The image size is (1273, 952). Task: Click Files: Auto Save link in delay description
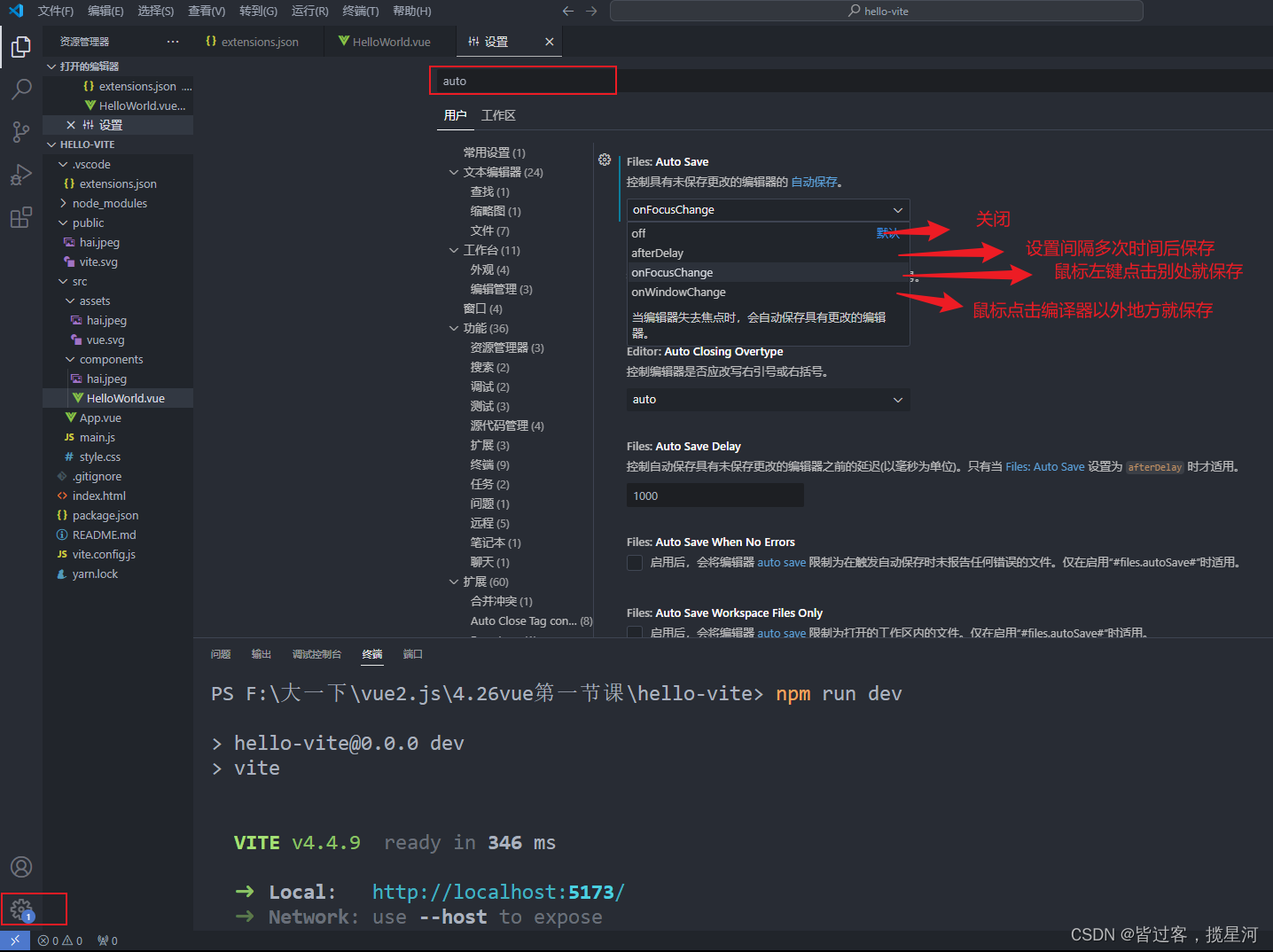click(x=1045, y=466)
